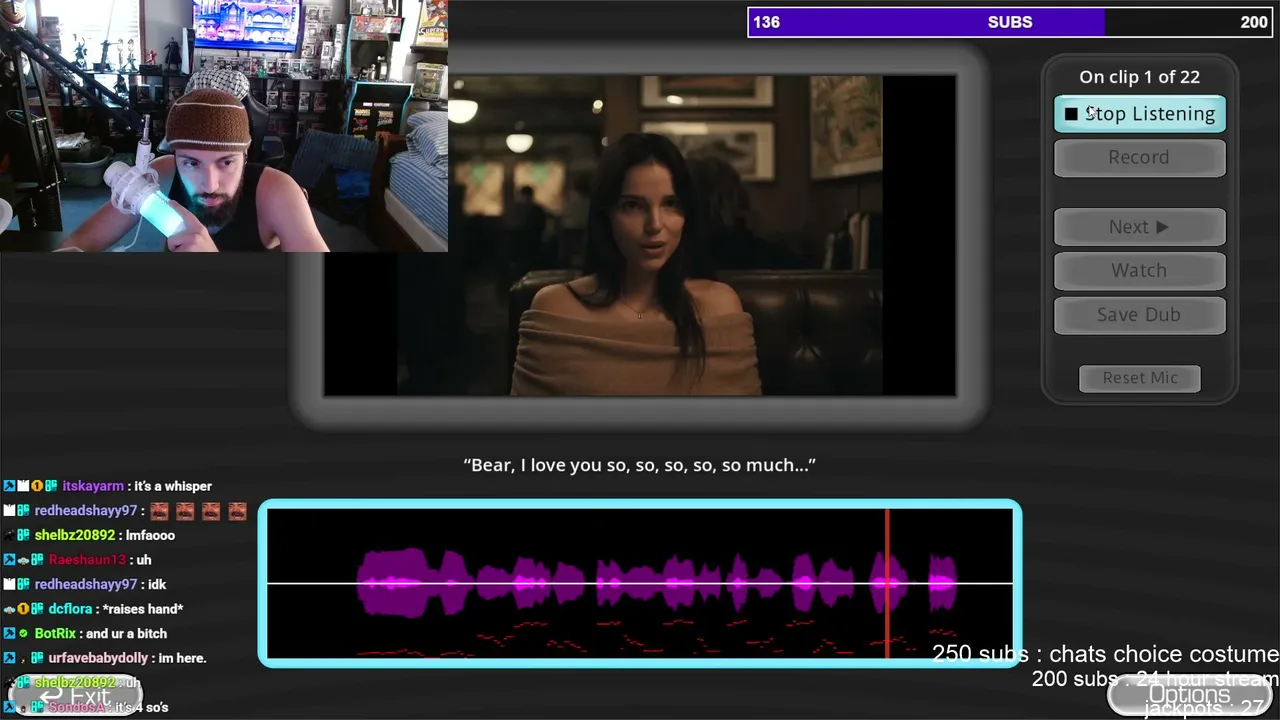Click the chat message "im here."
Viewport: 1280px width, 720px height.
pyautogui.click(x=182, y=658)
